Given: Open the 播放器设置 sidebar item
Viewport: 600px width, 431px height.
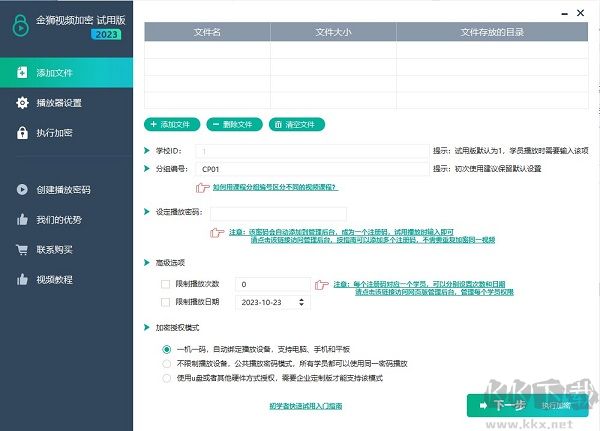Looking at the screenshot, I should [x=67, y=103].
